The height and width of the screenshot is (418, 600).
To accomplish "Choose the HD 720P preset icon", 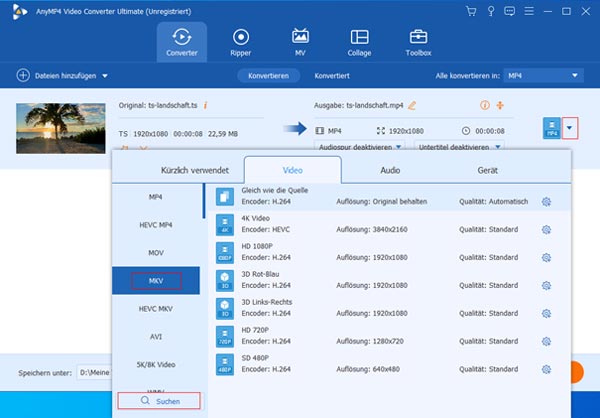I will (225, 336).
